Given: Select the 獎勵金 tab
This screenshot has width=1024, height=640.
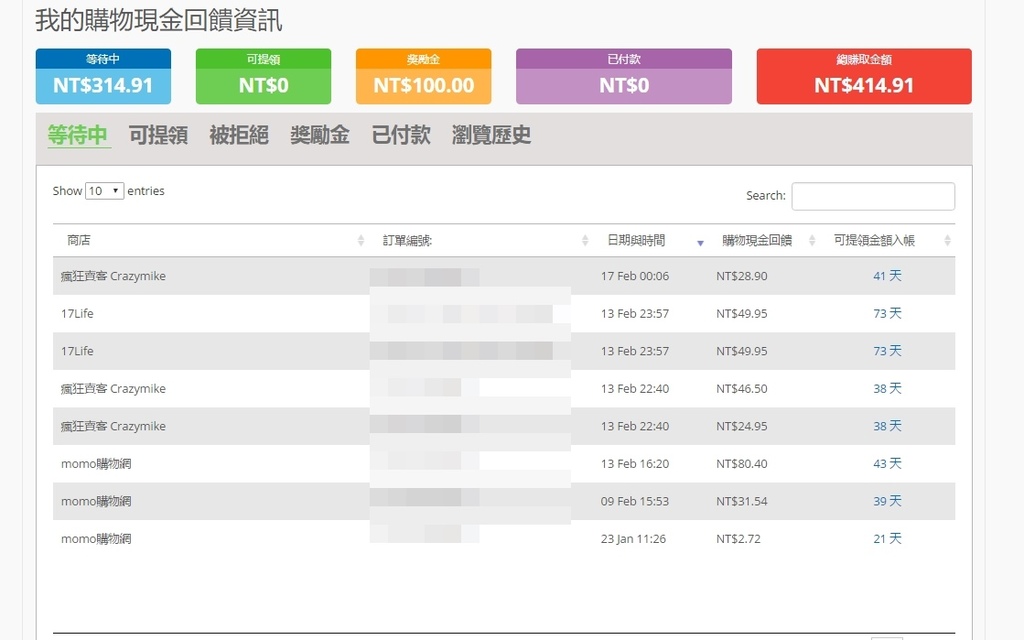Looking at the screenshot, I should coord(320,135).
